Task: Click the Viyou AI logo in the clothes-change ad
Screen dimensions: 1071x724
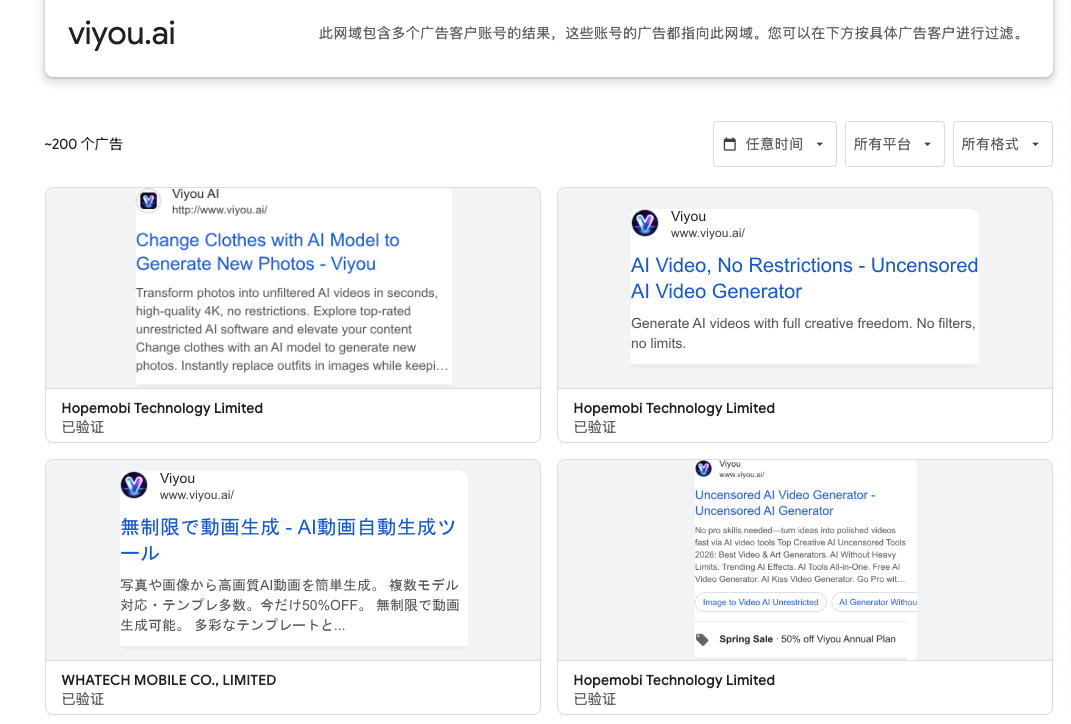Action: coord(149,201)
